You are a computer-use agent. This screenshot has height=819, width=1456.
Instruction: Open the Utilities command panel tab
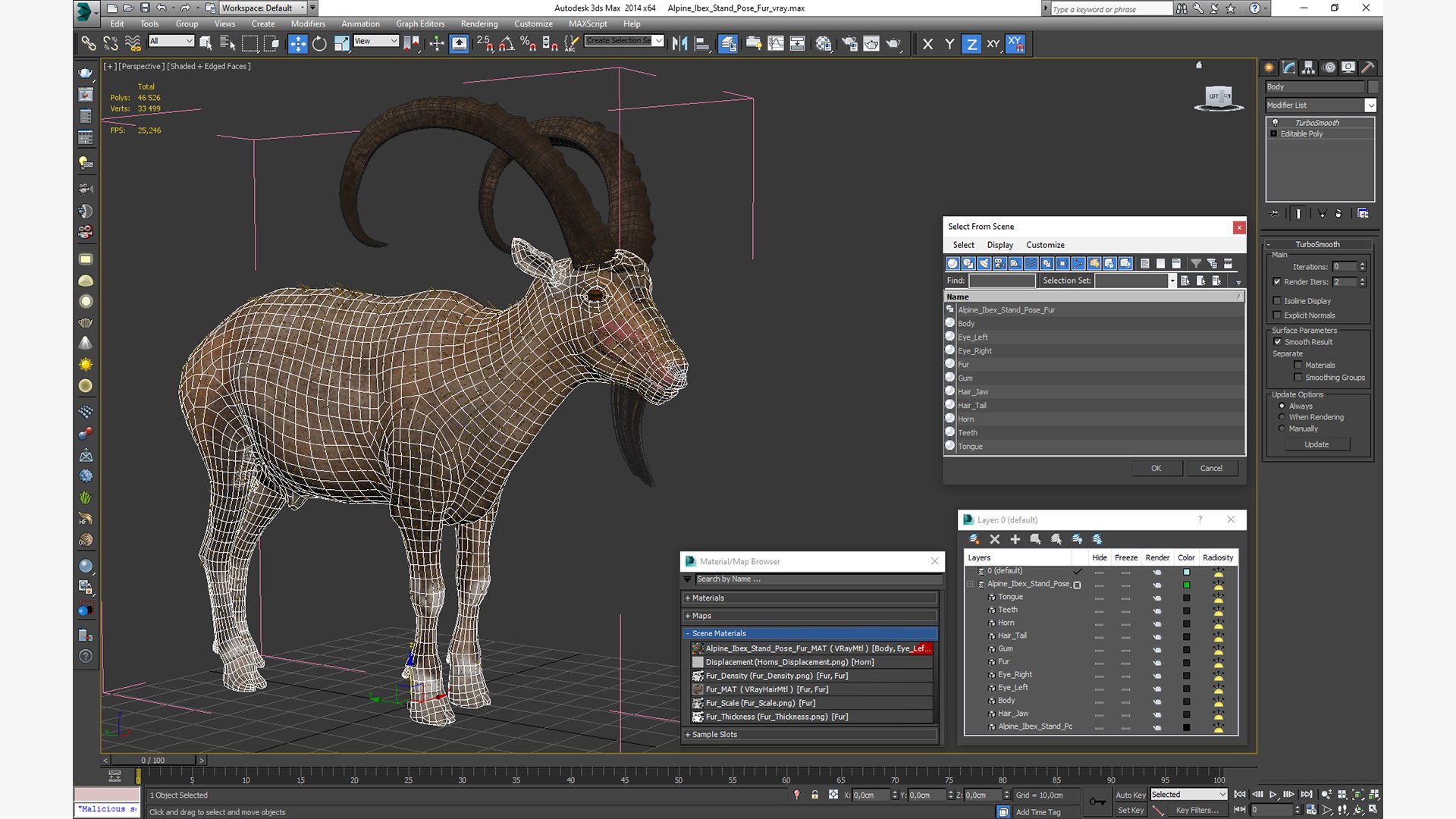tap(1367, 67)
